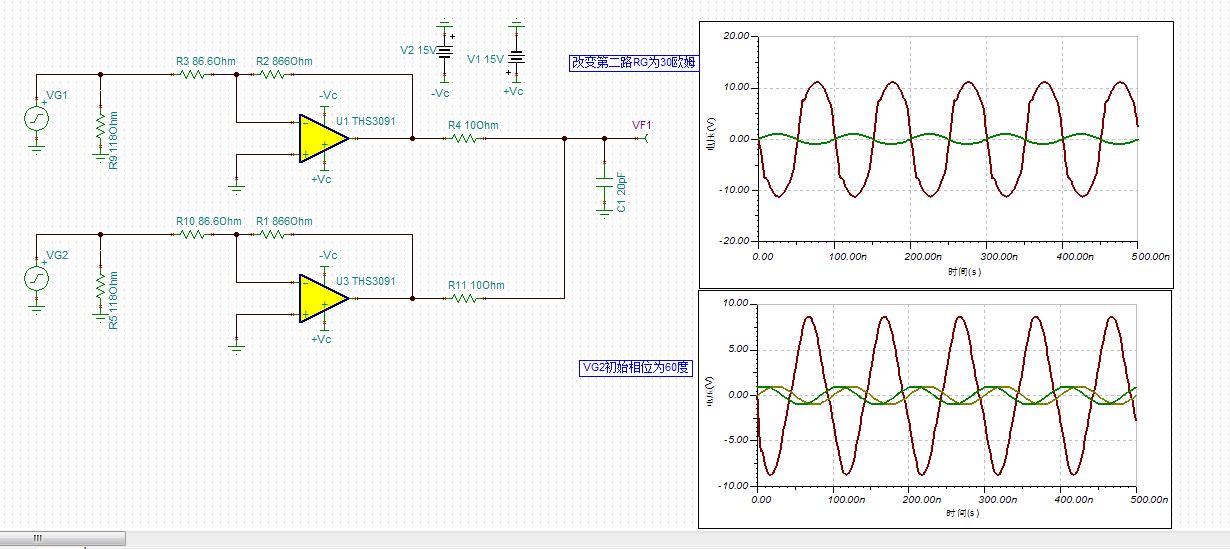
Task: Click the 'R10 86.6Ohm' label text
Action: [x=208, y=221]
